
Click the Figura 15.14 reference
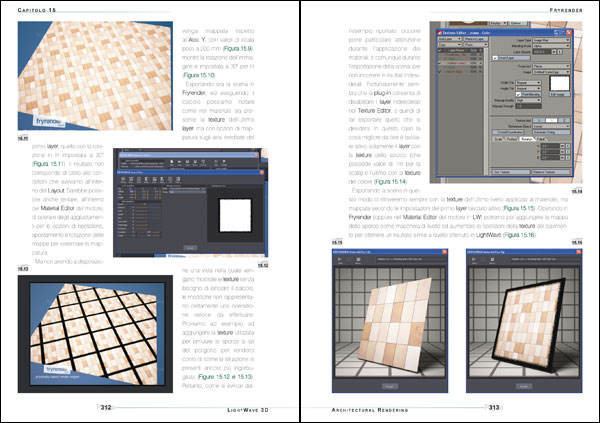[390, 181]
